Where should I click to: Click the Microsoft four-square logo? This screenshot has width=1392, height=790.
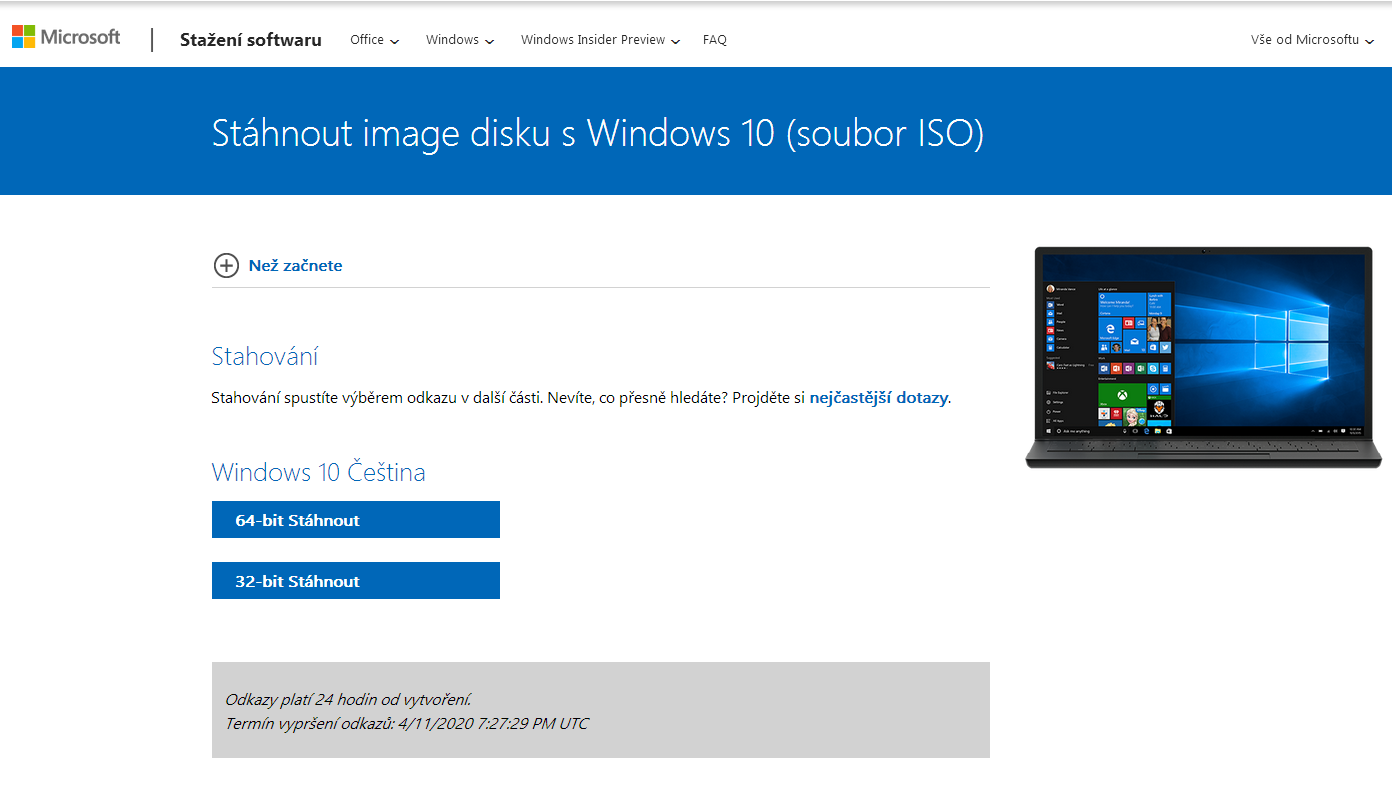pos(23,37)
